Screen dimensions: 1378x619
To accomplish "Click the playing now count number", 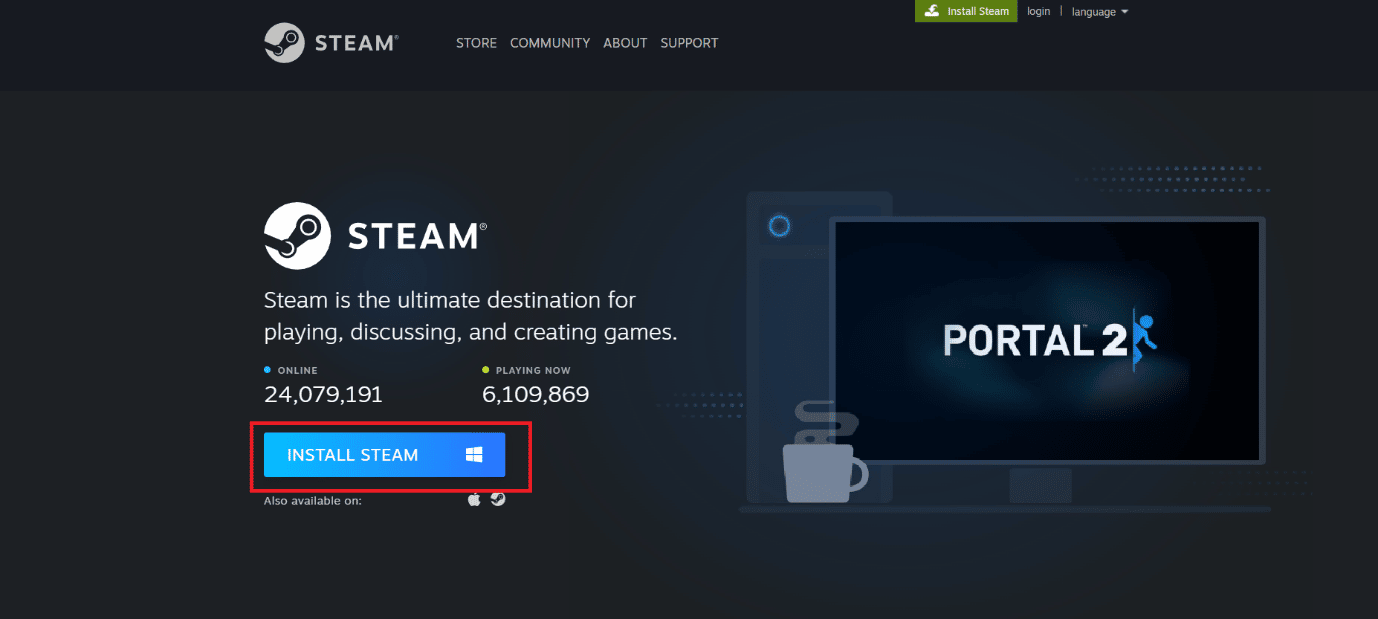I will point(536,394).
